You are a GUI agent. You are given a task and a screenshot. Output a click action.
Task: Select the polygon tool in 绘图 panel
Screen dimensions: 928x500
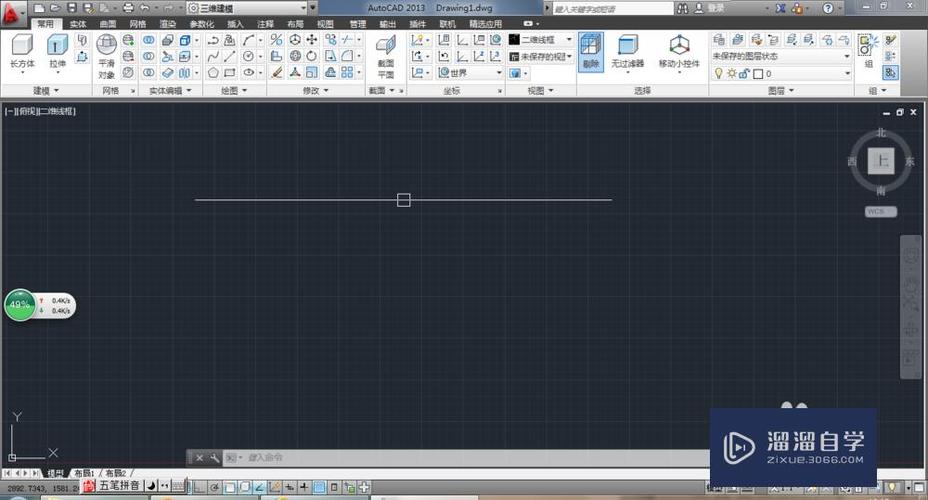point(213,73)
